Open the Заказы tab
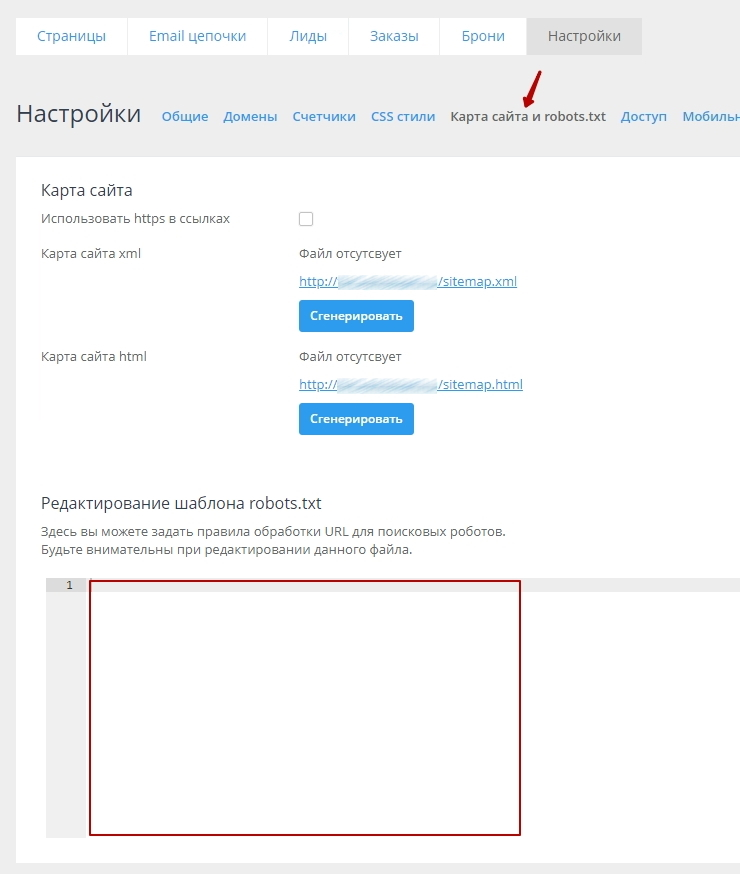The image size is (740, 874). [x=393, y=36]
